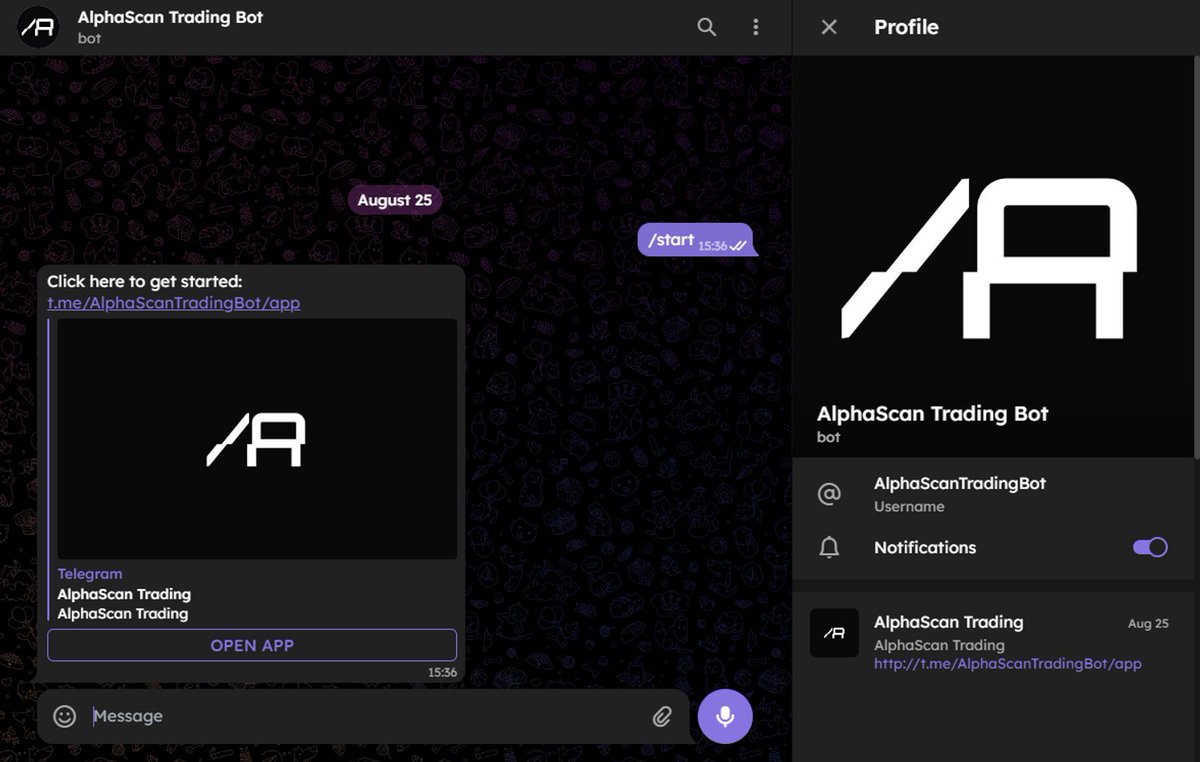Click the AlphaScanTradingBot username row
This screenshot has width=1200, height=762.
point(996,494)
